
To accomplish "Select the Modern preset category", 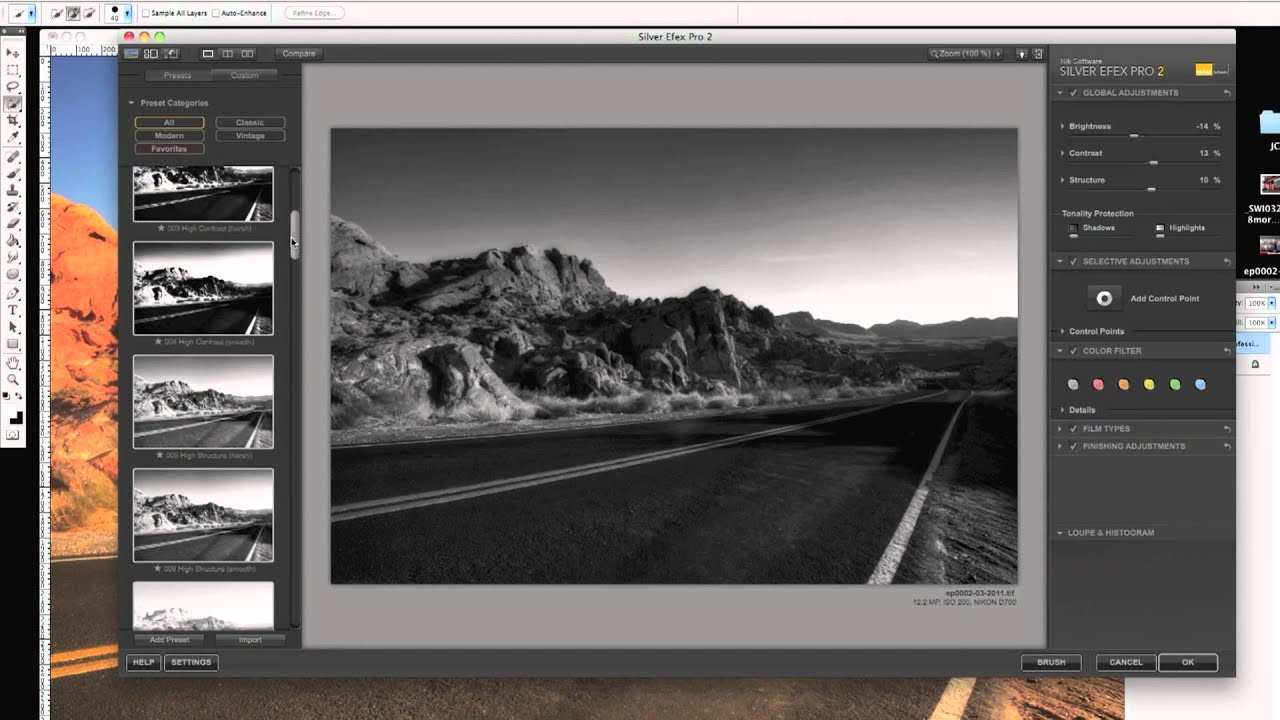I will (x=169, y=136).
